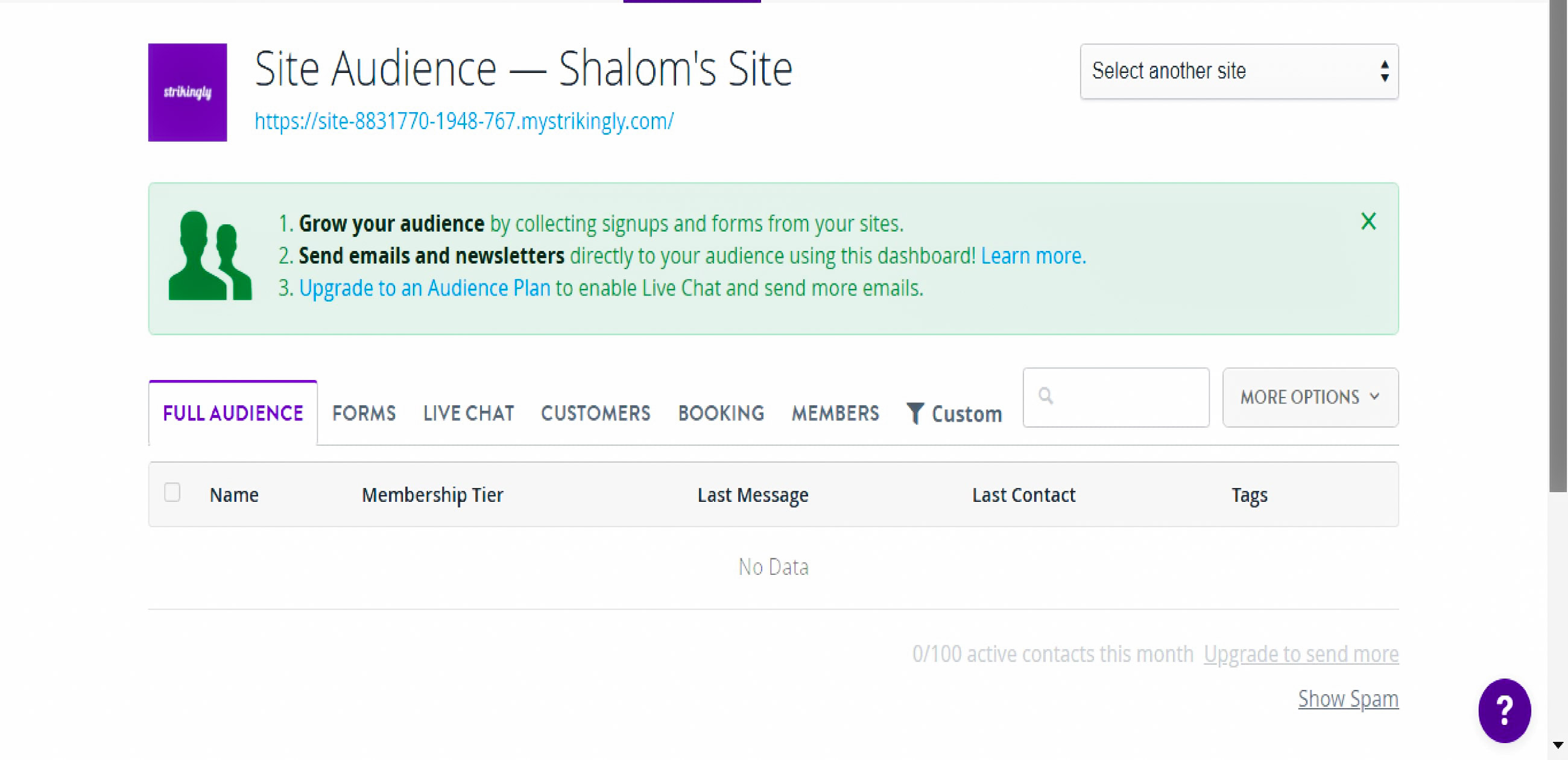Click the Strikingly purple site logo
The image size is (1568, 760).
point(188,92)
